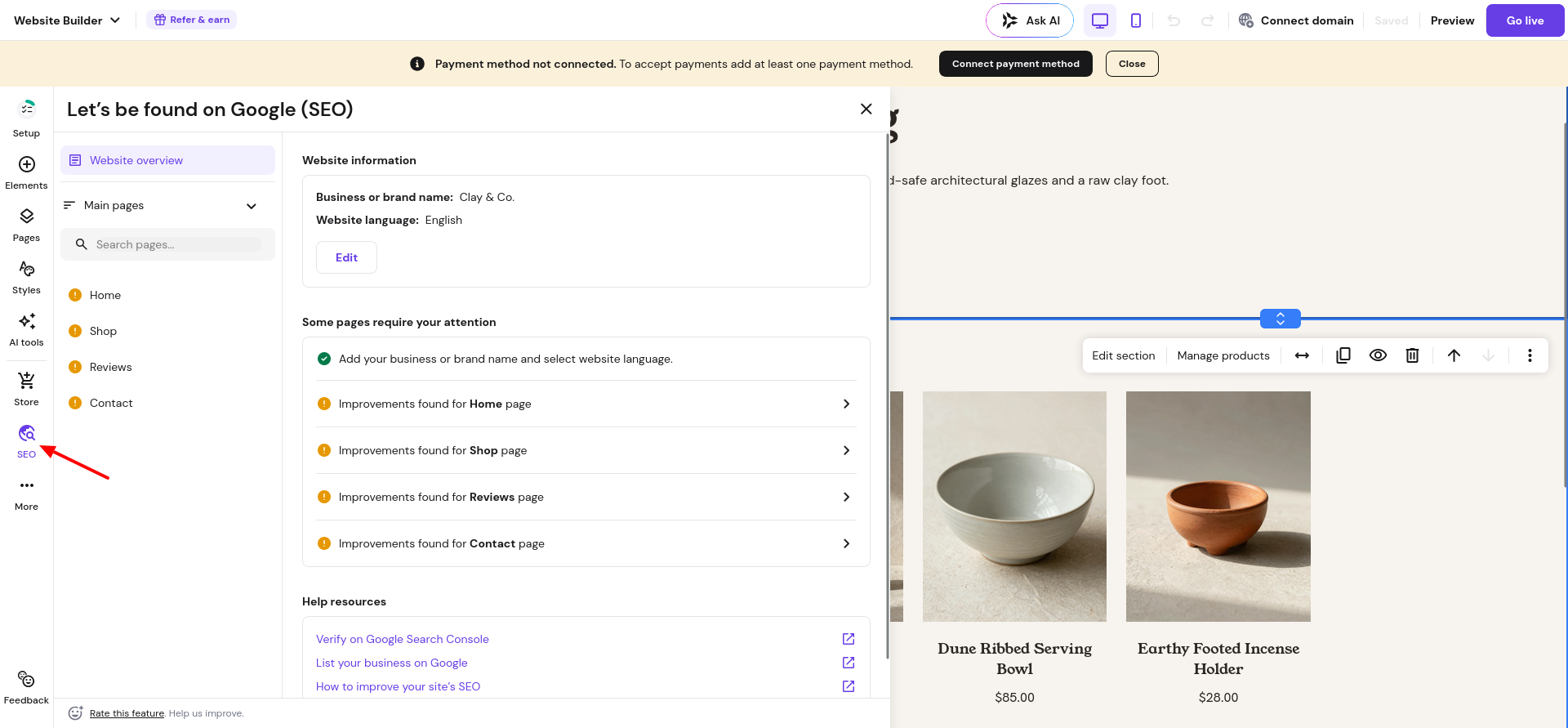The height and width of the screenshot is (728, 1568).
Task: Select Earthy Footed Incense Holder image
Action: point(1218,507)
